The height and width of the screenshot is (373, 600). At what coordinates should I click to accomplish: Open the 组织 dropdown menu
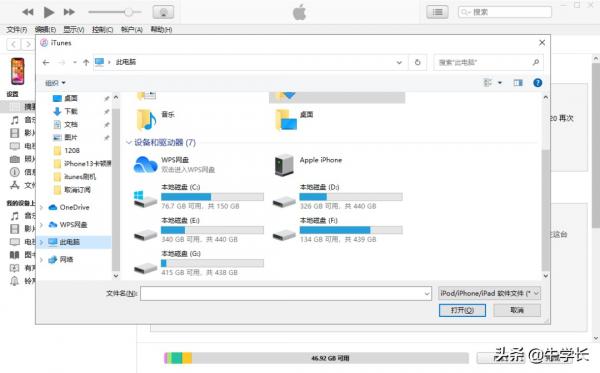[55, 83]
